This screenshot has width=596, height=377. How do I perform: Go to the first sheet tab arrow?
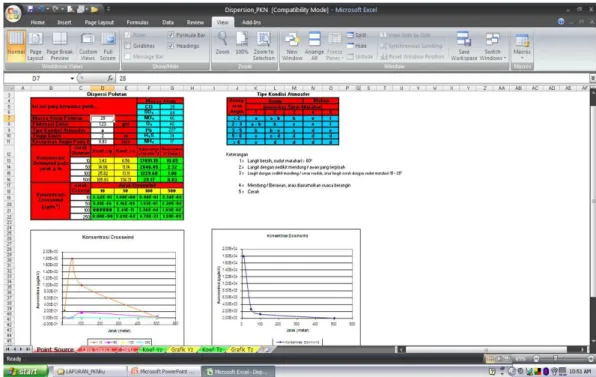tap(7, 349)
